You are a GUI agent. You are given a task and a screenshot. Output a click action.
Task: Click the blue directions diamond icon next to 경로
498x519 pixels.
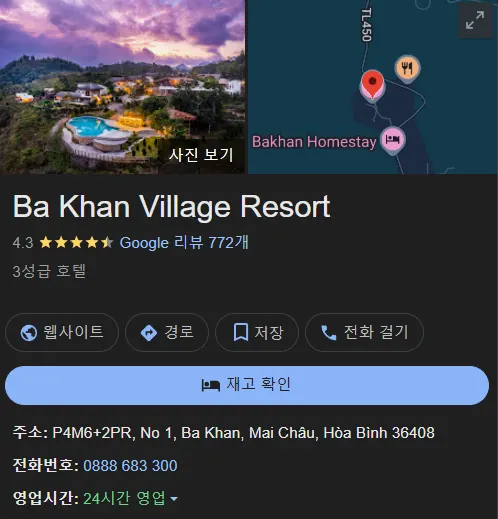coord(149,333)
